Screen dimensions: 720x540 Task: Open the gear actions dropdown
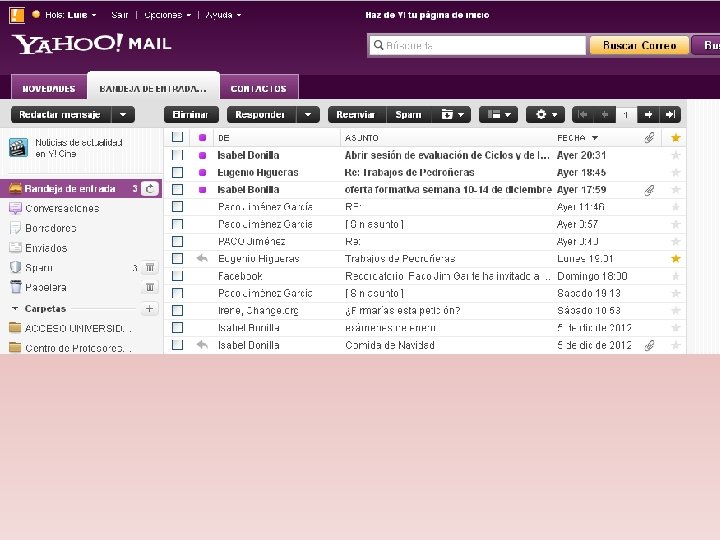[x=546, y=114]
